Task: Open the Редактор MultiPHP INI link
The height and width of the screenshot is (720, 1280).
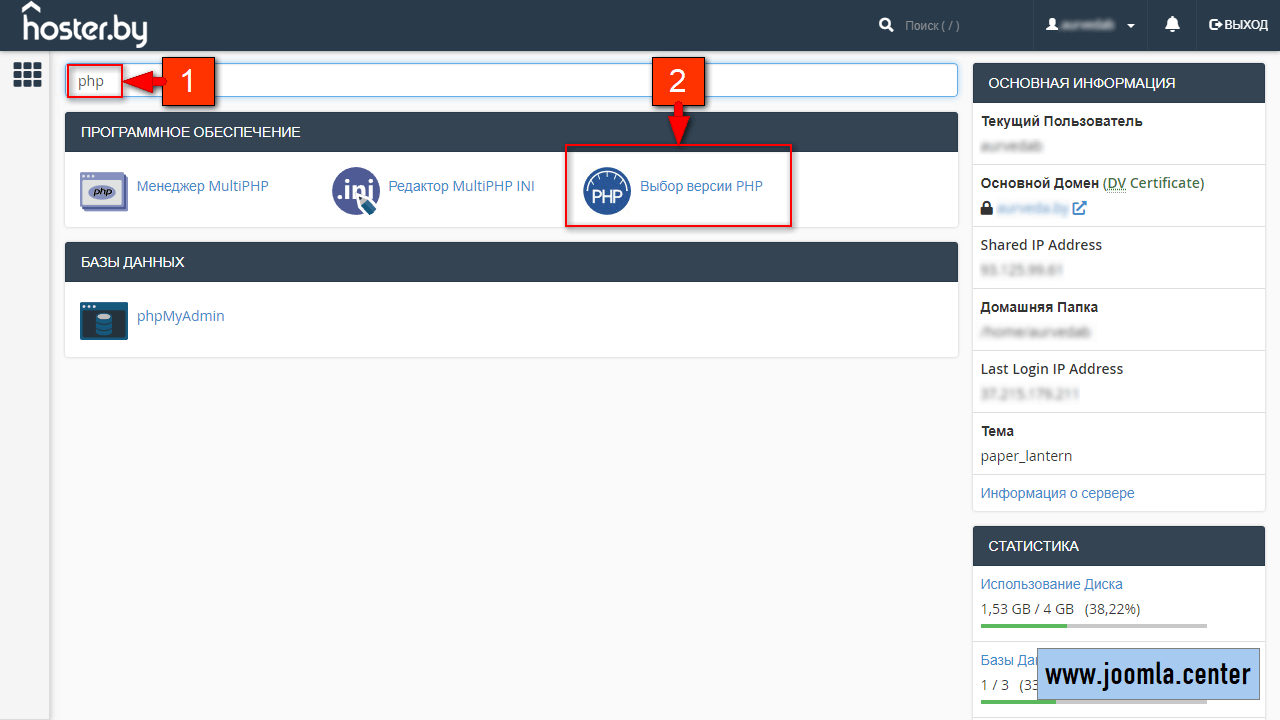Action: coord(461,186)
